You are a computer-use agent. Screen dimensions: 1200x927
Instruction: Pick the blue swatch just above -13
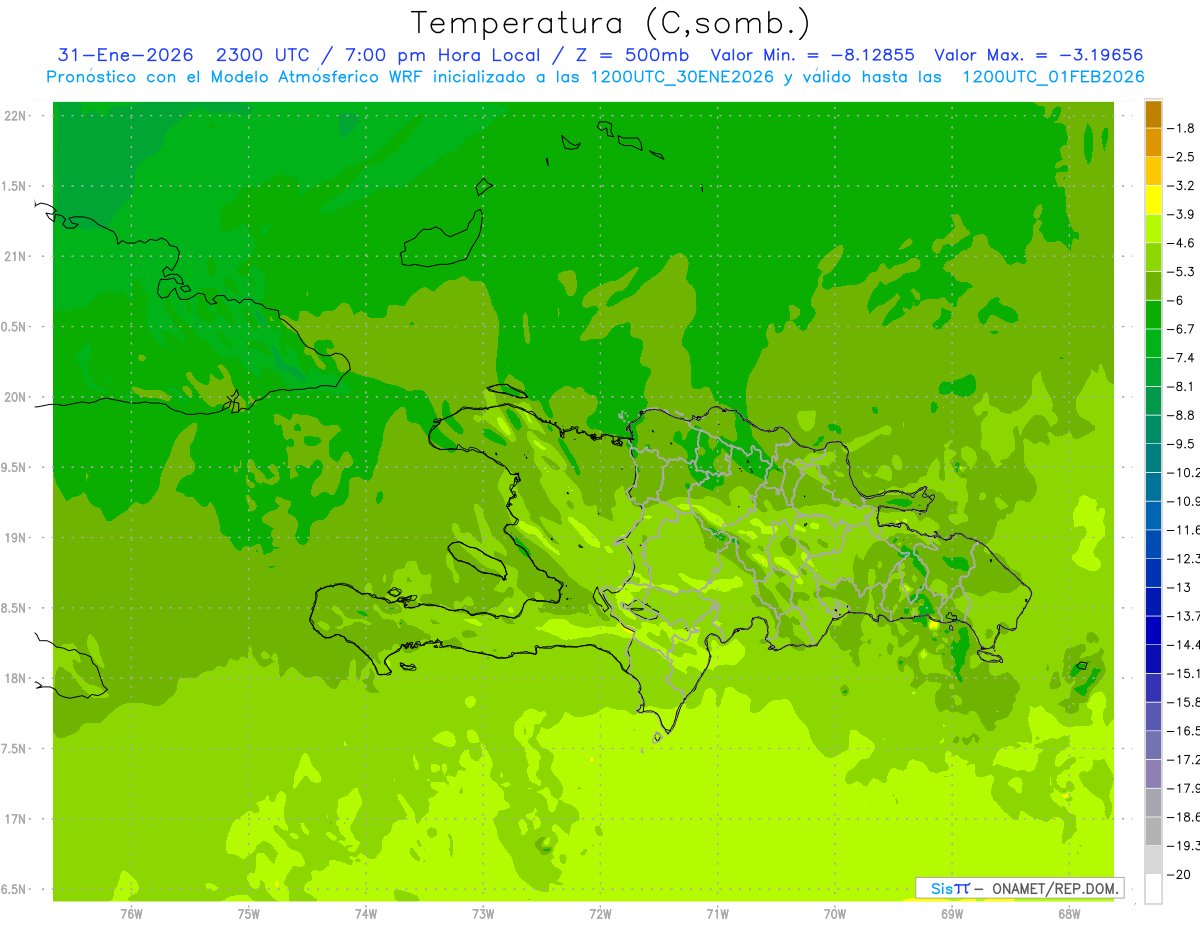pos(1153,573)
